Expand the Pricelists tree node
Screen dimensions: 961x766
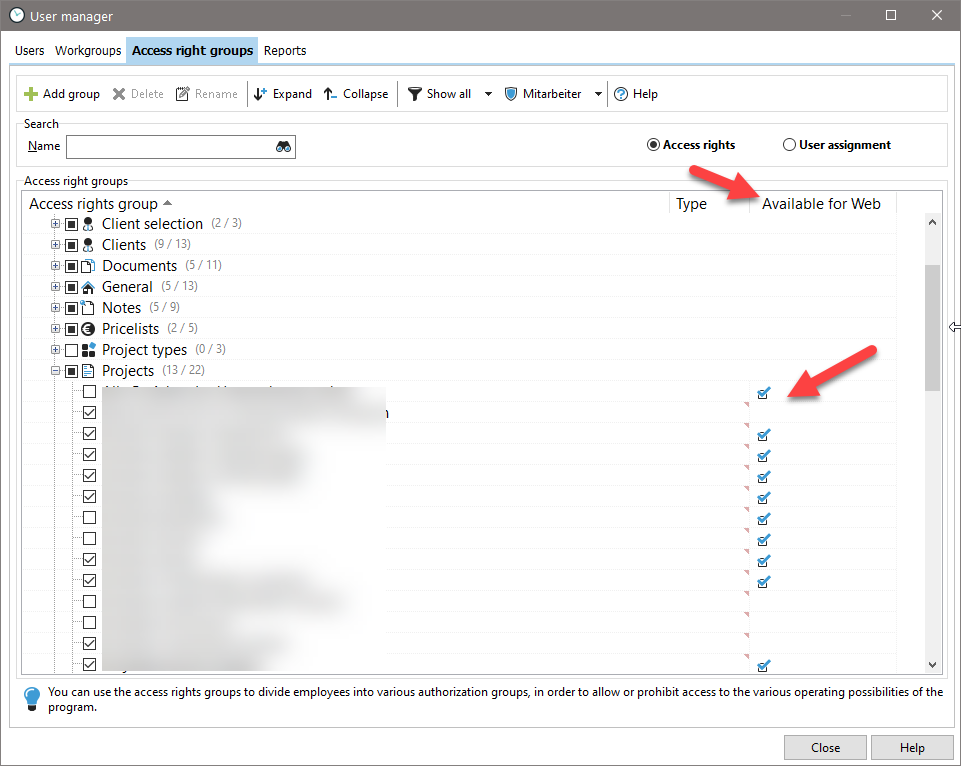[x=56, y=329]
